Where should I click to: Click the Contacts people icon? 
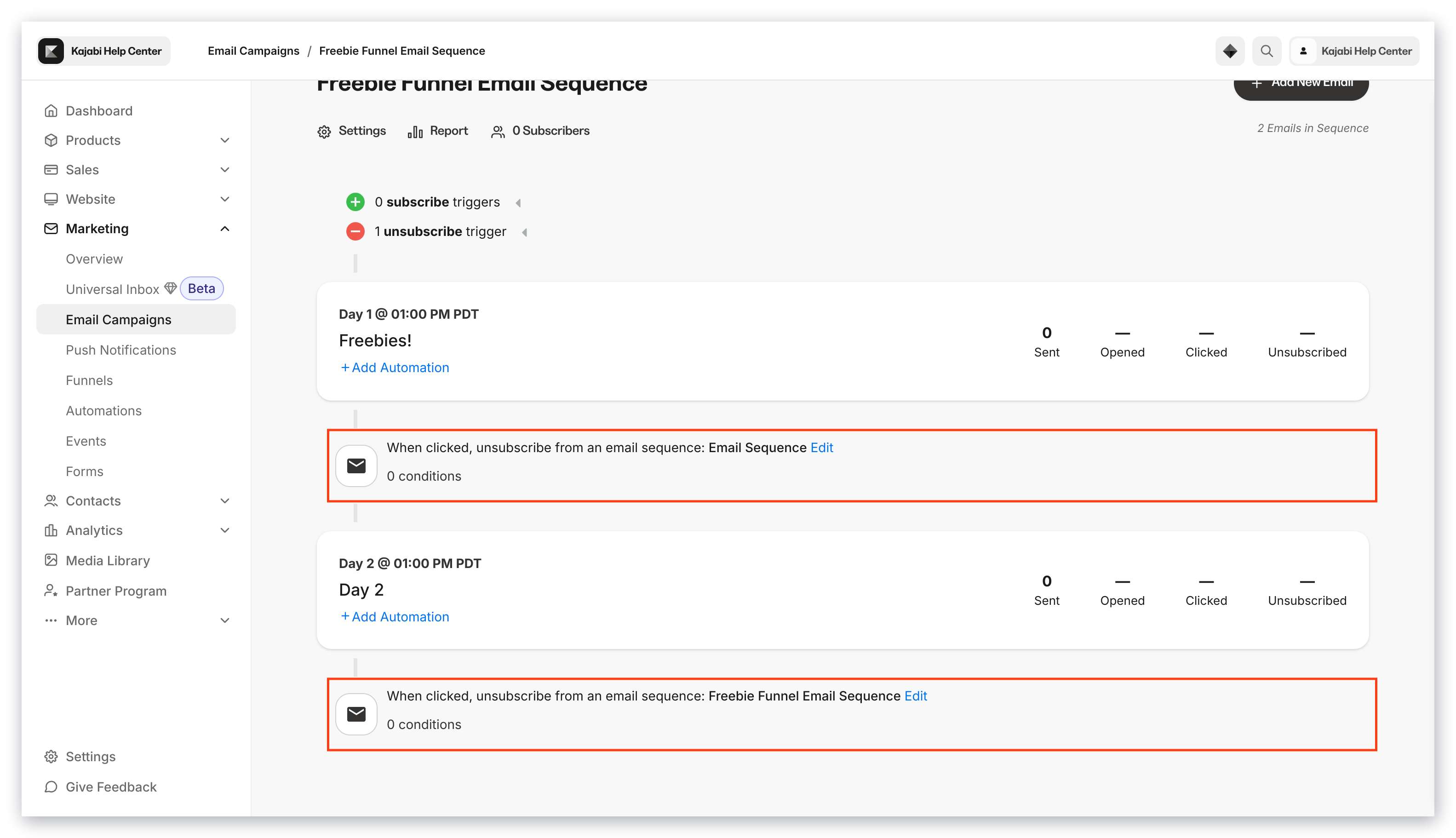point(51,501)
